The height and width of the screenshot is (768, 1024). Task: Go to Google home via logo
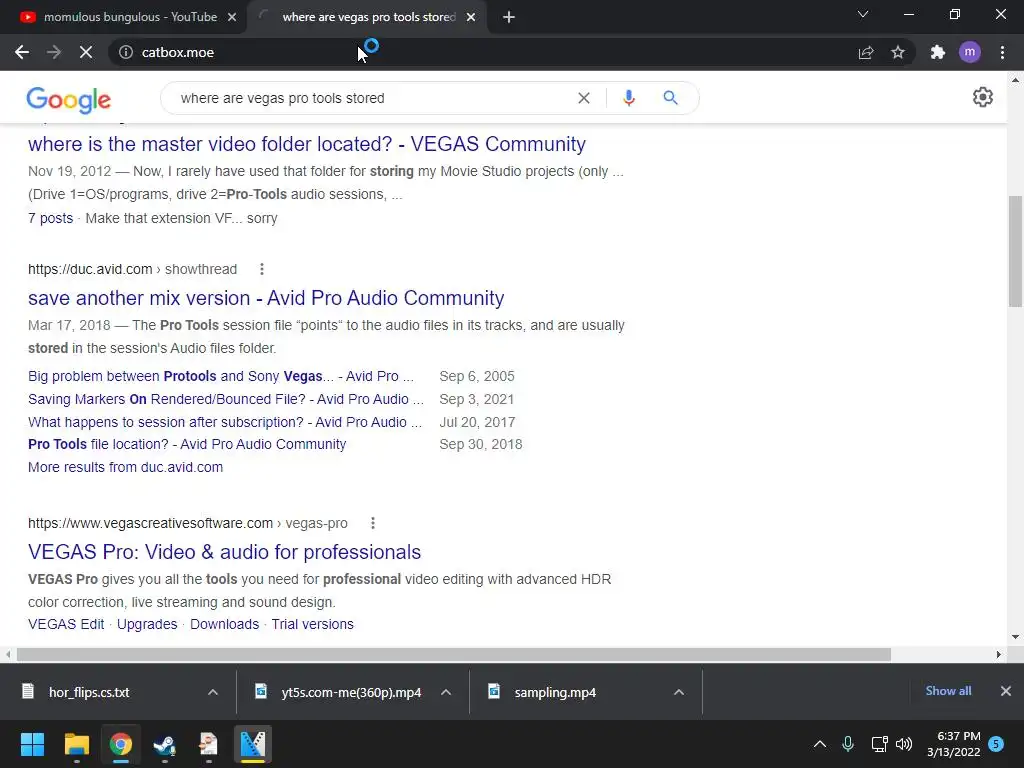69,99
